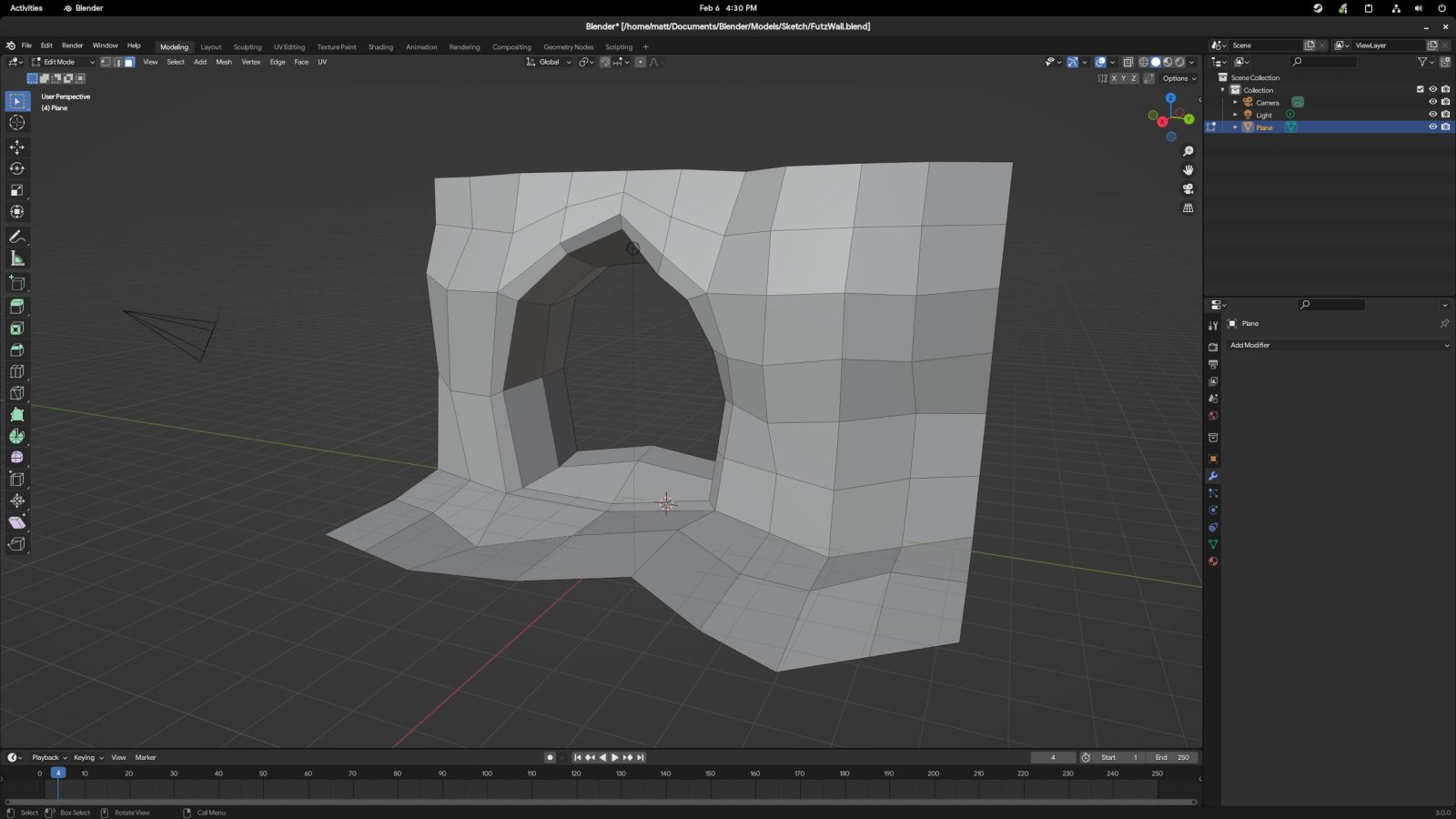Select the Cursor tool in the toolbar
The image size is (1456, 819).
pyautogui.click(x=17, y=123)
